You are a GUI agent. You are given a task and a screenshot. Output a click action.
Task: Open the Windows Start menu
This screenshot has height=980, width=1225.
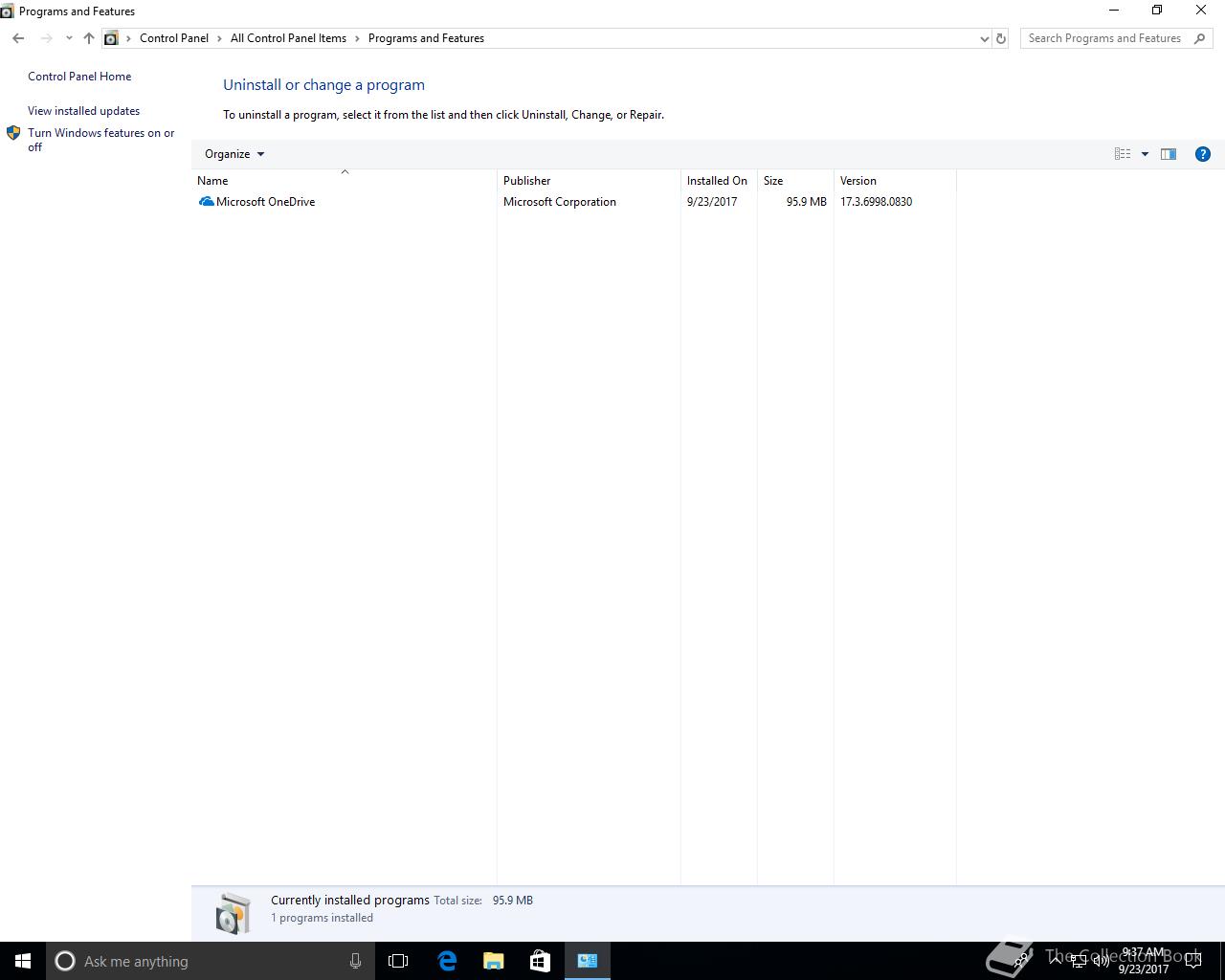23,961
